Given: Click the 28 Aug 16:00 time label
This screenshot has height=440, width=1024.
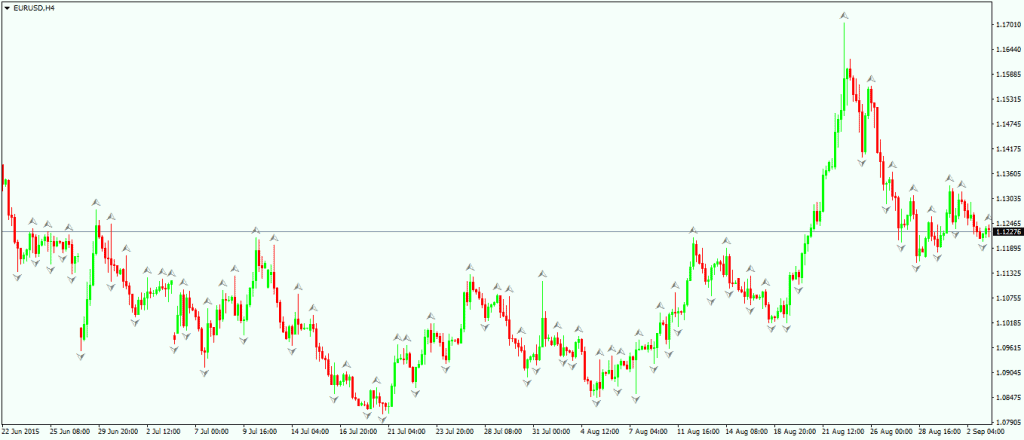Looking at the screenshot, I should tap(940, 432).
